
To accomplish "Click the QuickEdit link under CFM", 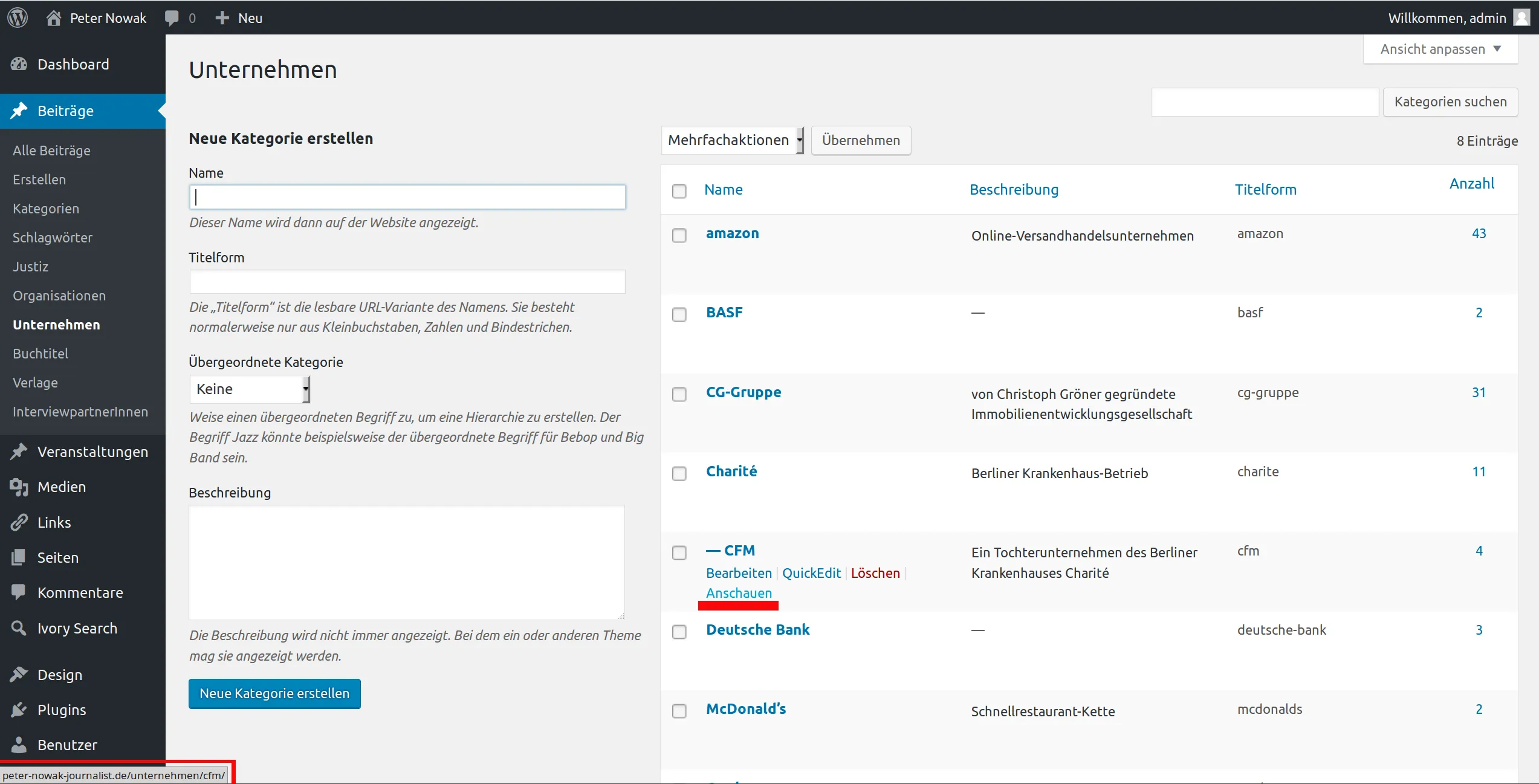I will click(811, 573).
